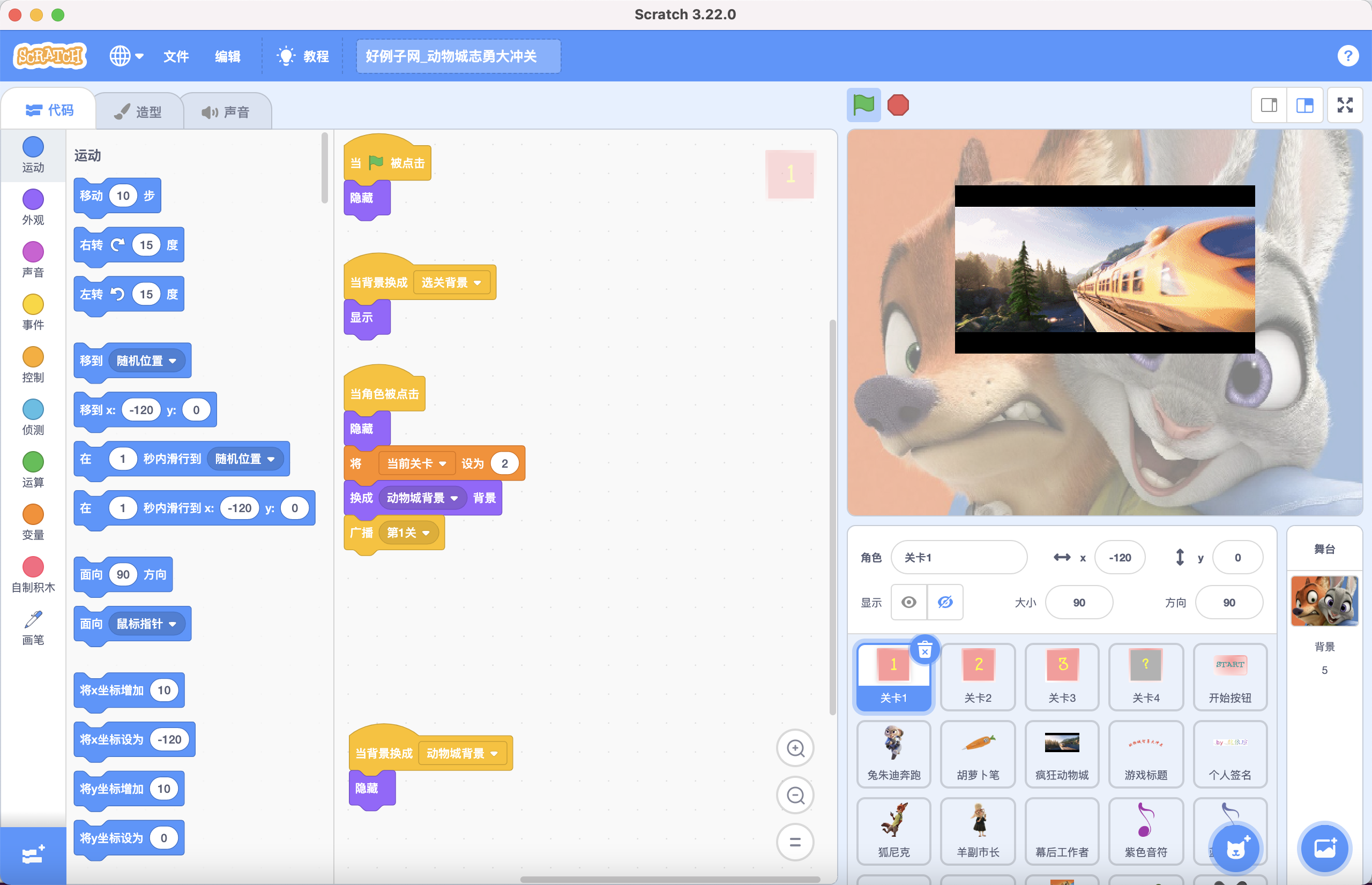
Task: Edit the sprite 方向 direction field
Action: [1229, 602]
